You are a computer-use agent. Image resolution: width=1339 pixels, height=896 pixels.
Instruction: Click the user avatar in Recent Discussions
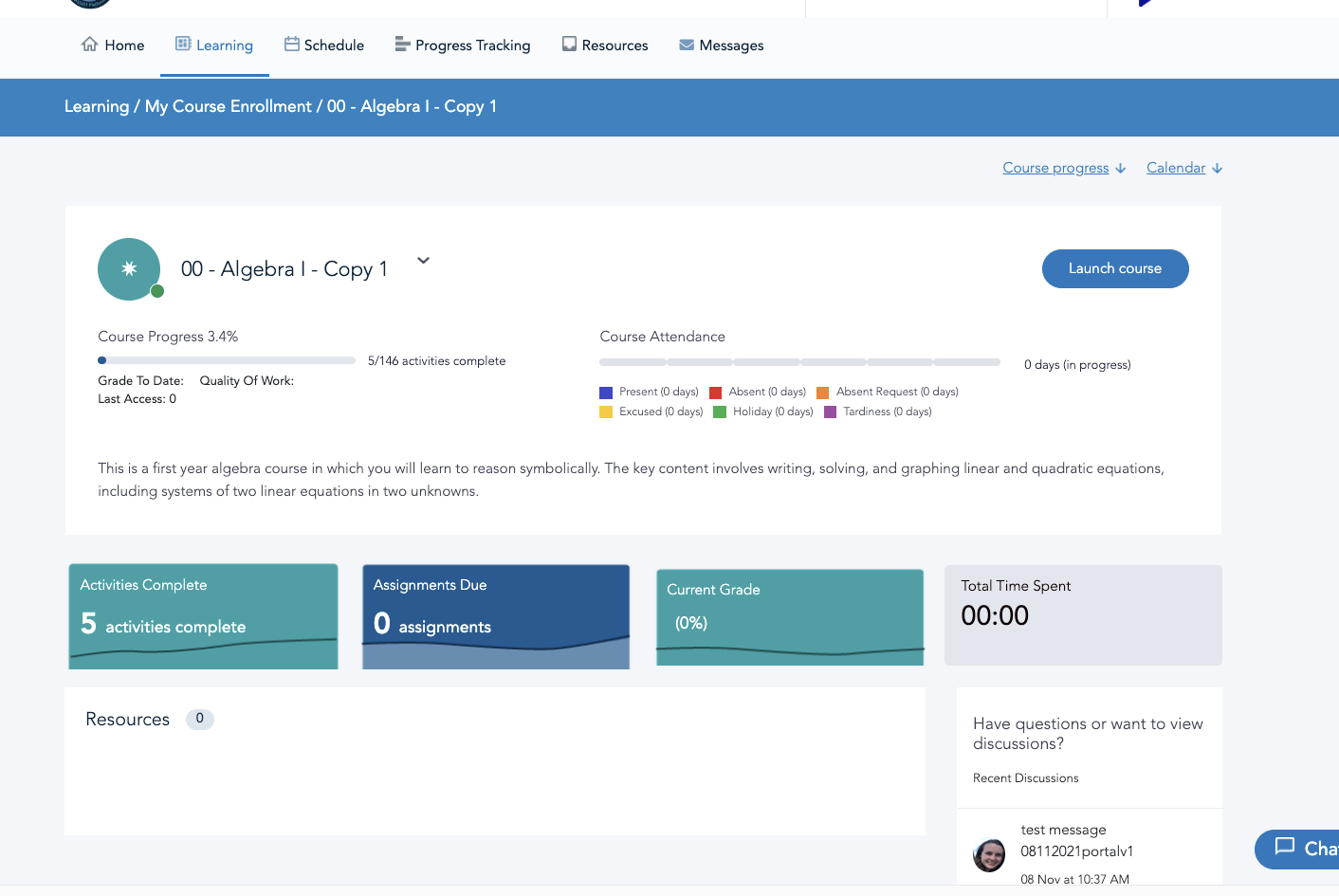click(x=989, y=854)
